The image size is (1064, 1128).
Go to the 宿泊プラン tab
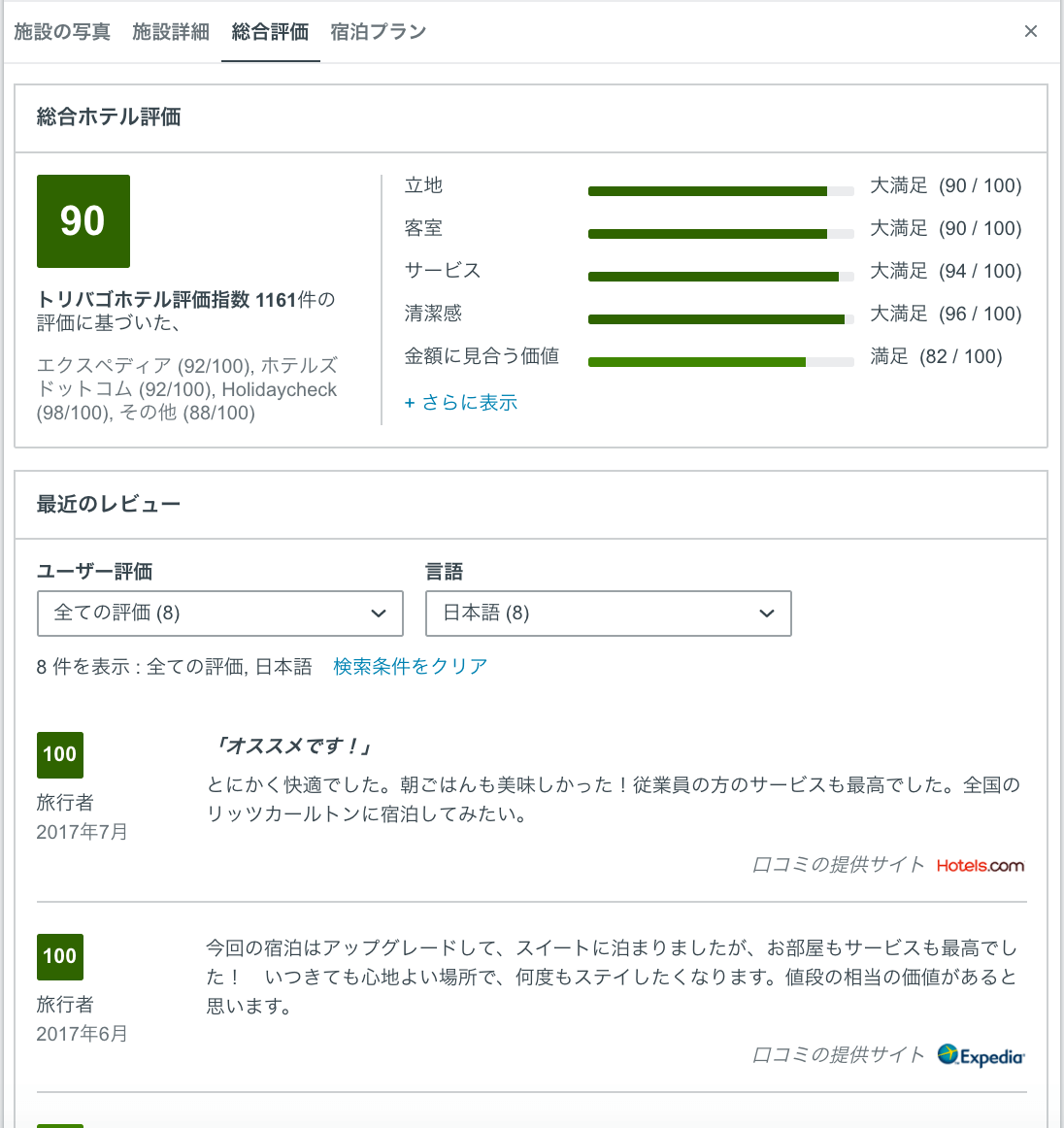378,32
